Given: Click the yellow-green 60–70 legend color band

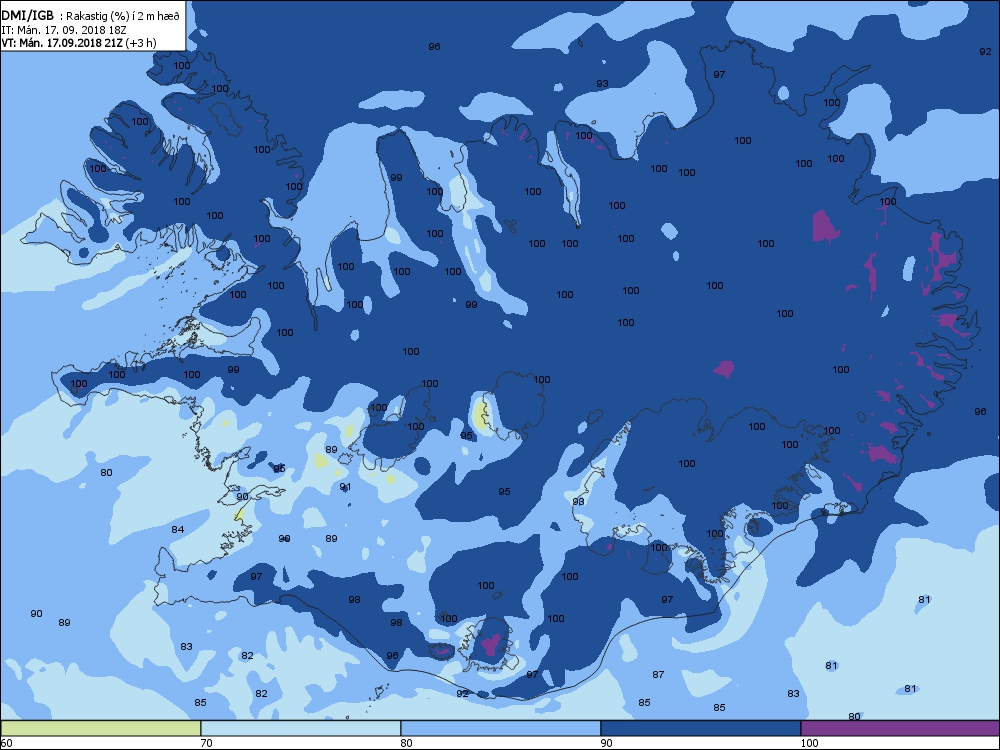Looking at the screenshot, I should pos(101,728).
